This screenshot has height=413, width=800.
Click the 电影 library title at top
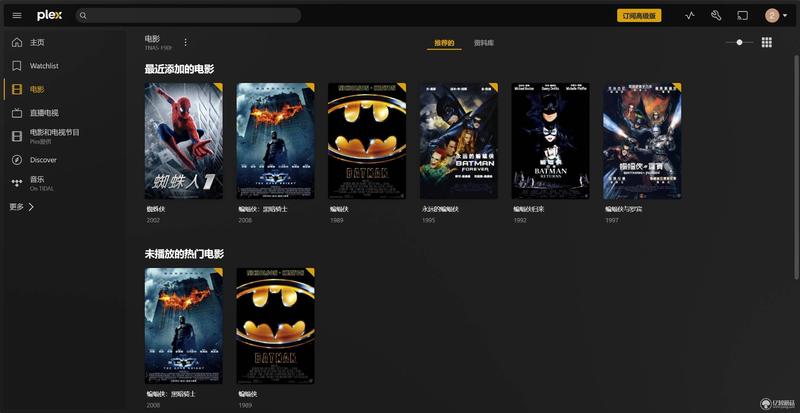152,39
